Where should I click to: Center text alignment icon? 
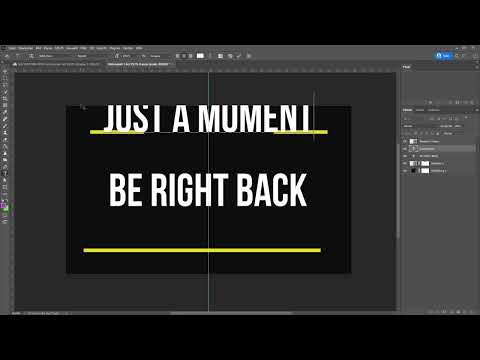point(184,56)
